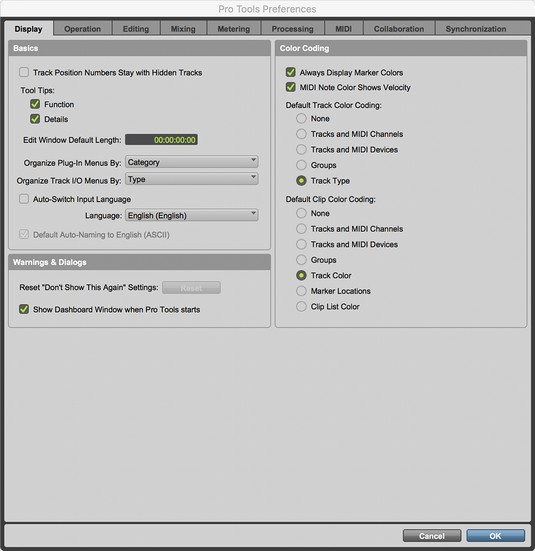Uncheck the Function tool tips checkbox
The height and width of the screenshot is (551, 535).
(35, 104)
